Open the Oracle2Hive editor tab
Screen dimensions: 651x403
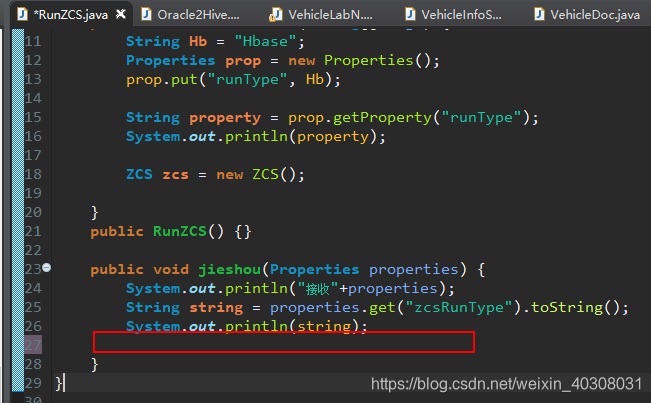(198, 15)
